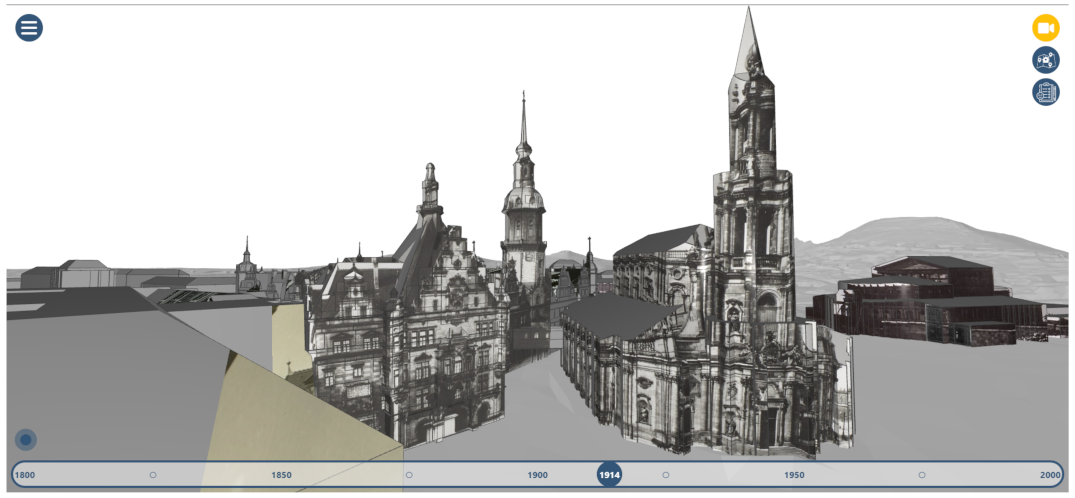The height and width of the screenshot is (498, 1075).
Task: Click the yellow video camera button
Action: tap(1046, 28)
